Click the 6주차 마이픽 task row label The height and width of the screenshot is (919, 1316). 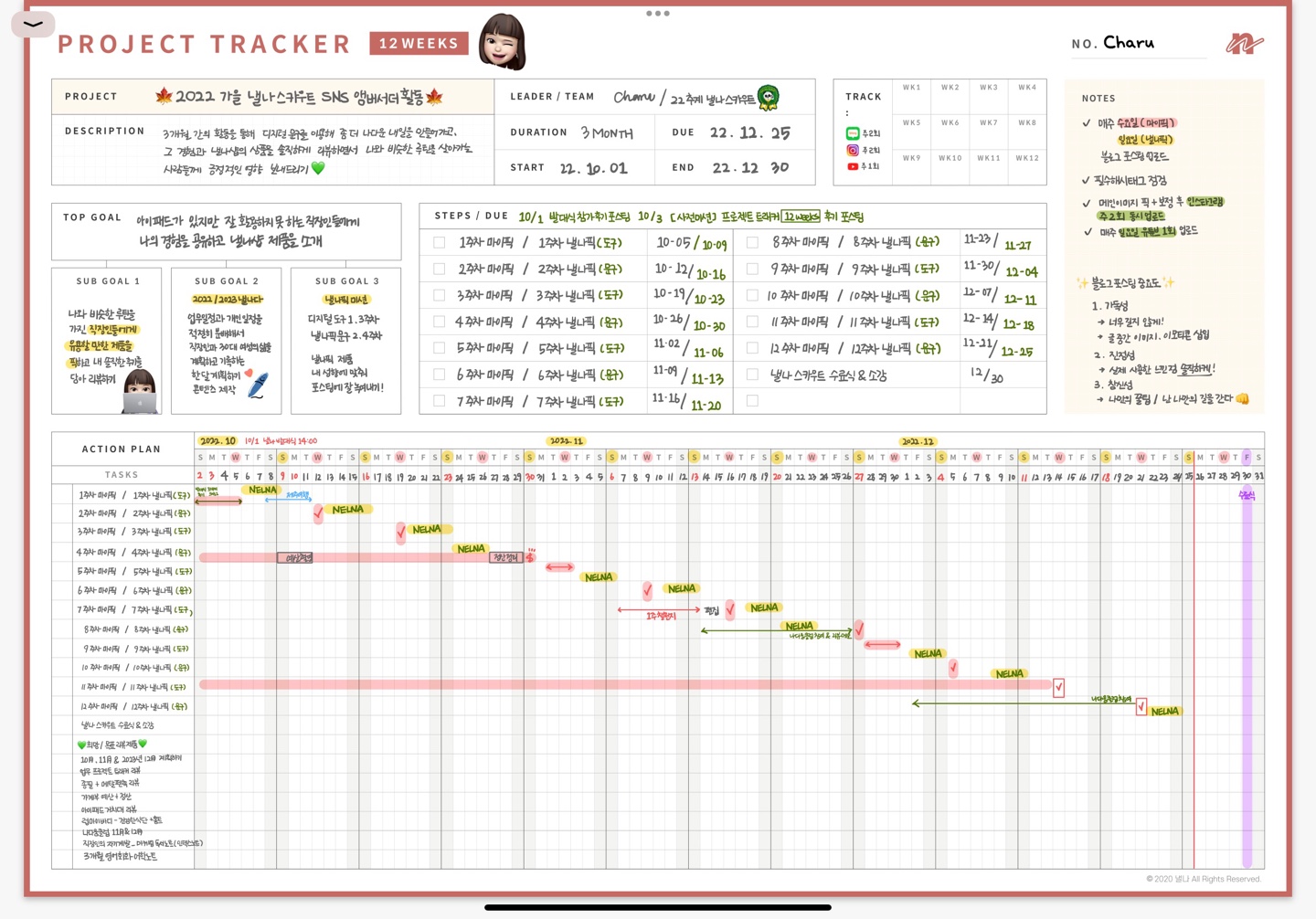(x=133, y=591)
